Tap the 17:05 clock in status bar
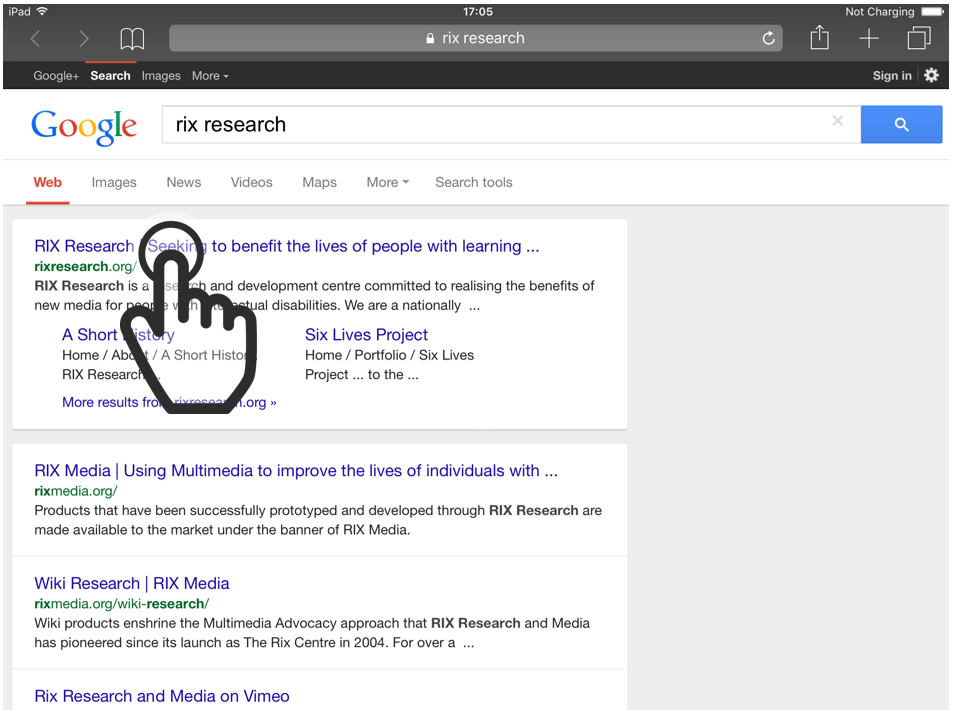 pyautogui.click(x=478, y=12)
